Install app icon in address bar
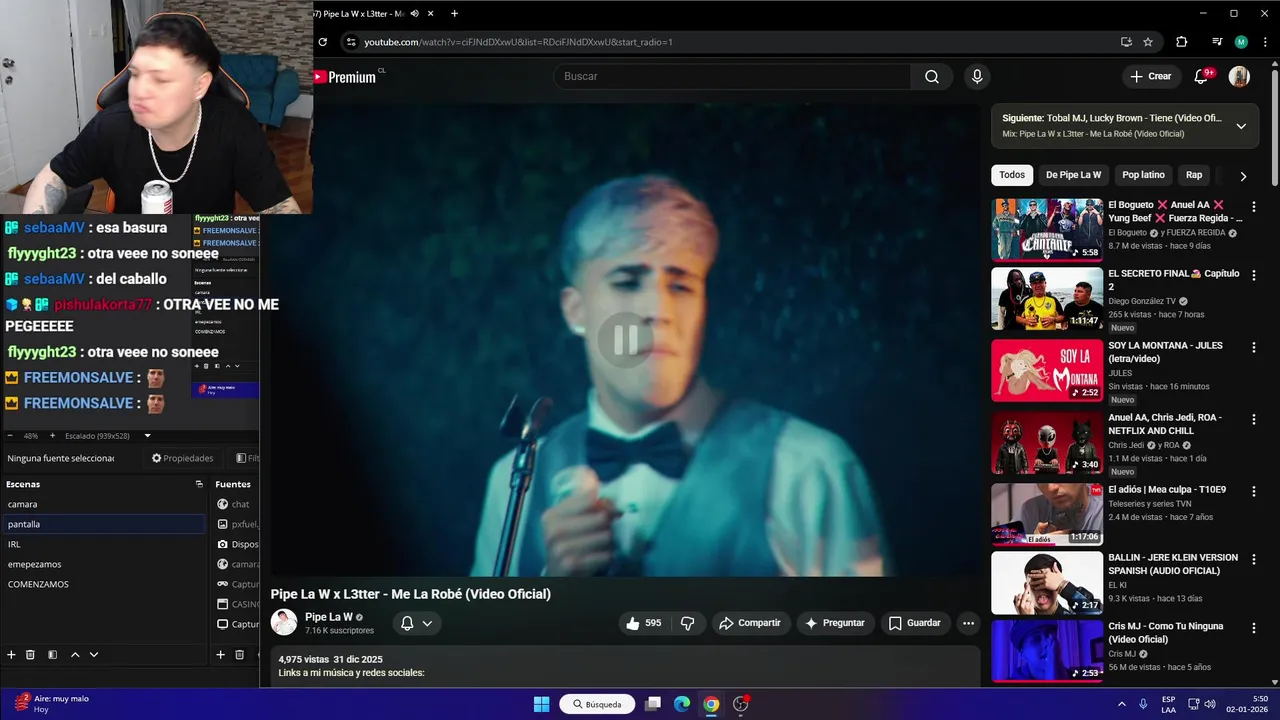Screen dimensions: 1280x720 [x=1126, y=42]
